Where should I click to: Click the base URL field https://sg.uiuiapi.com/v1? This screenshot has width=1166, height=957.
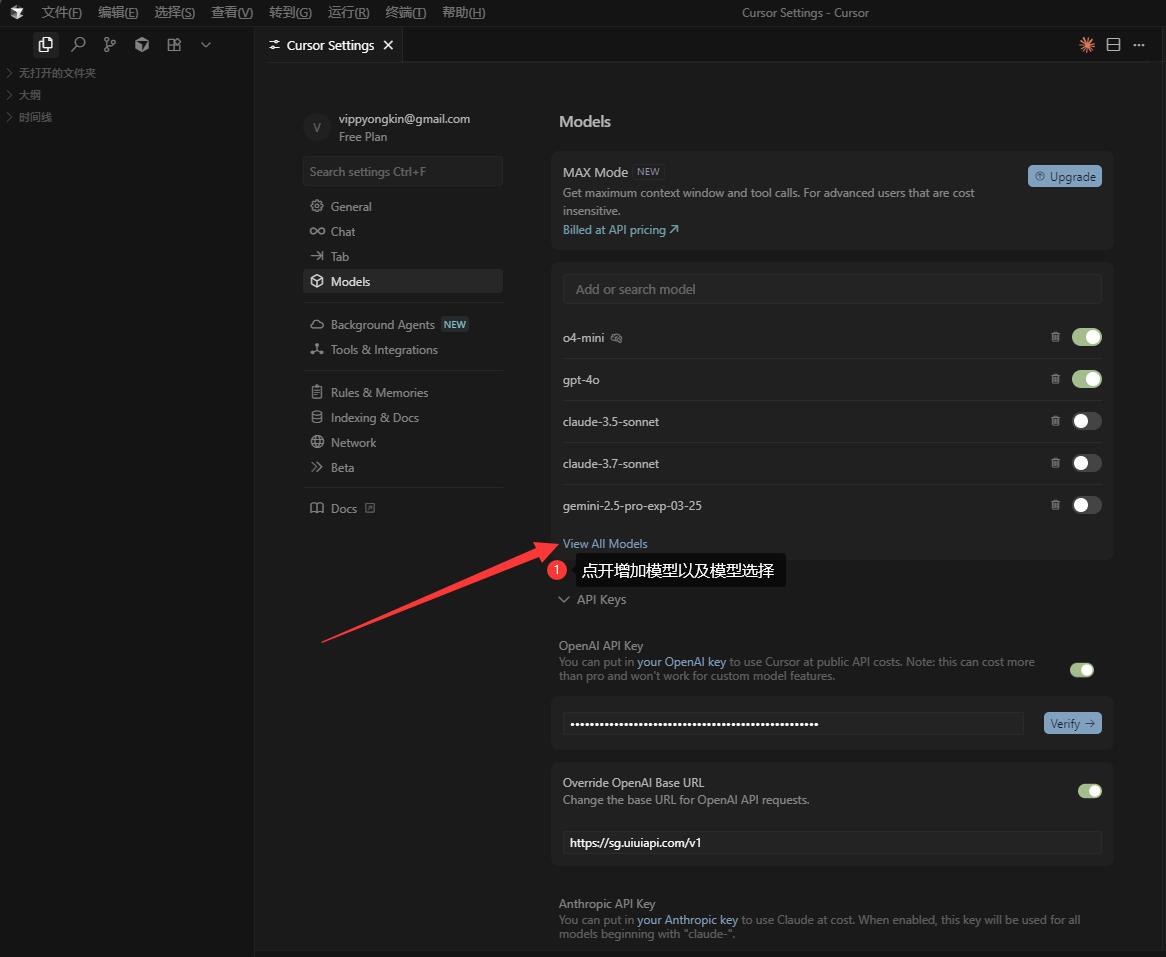tap(831, 842)
